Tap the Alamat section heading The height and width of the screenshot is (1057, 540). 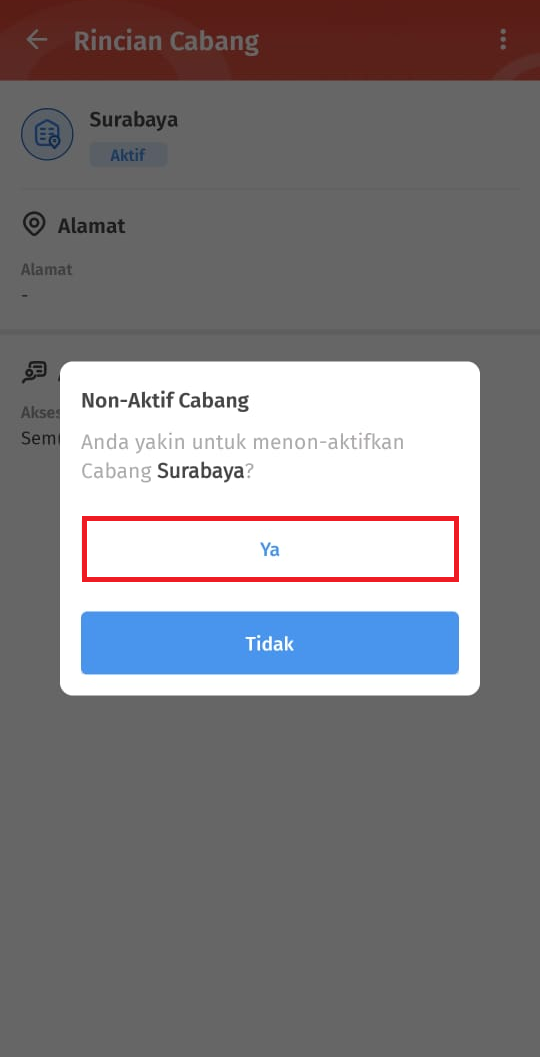coord(92,226)
